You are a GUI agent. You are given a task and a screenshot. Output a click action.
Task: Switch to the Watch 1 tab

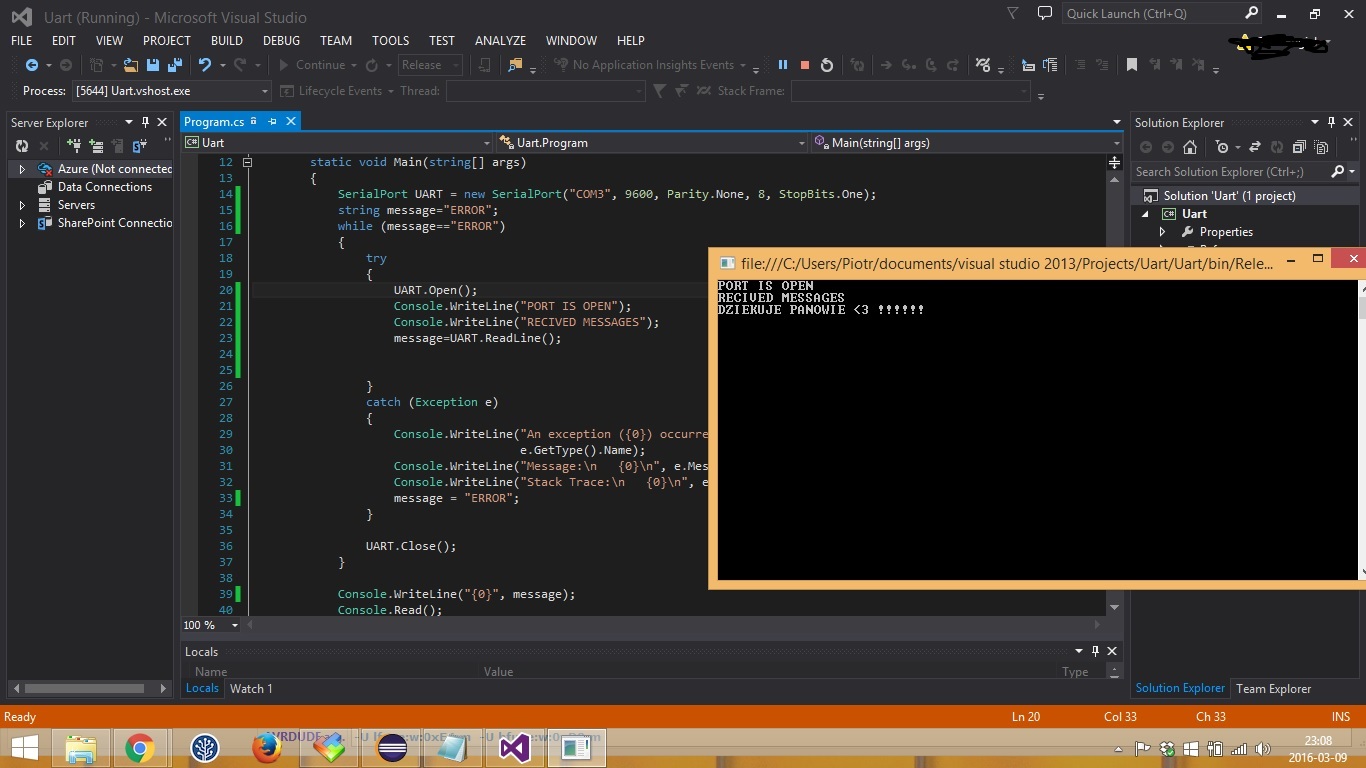click(251, 688)
